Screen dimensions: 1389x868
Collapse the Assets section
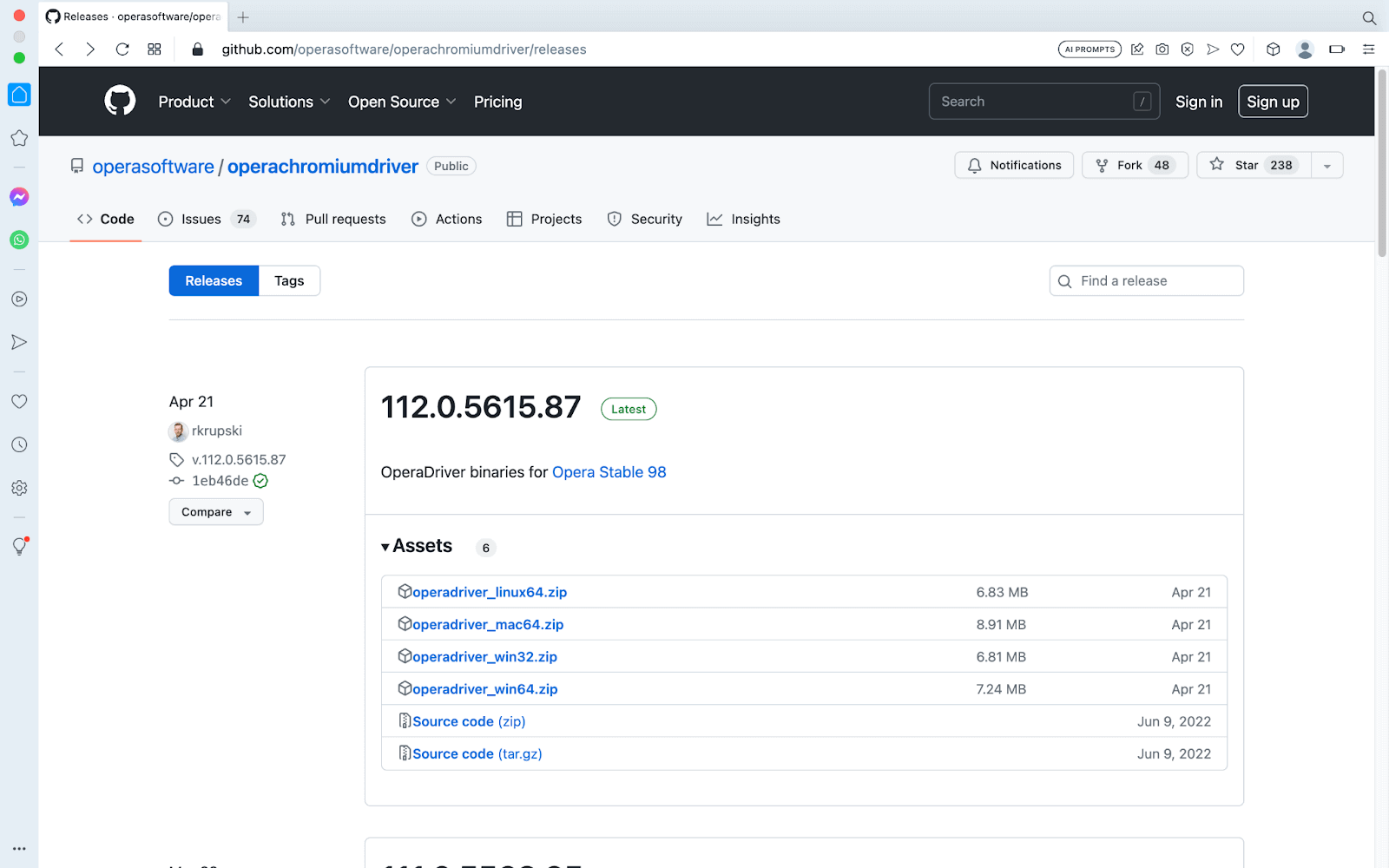click(x=418, y=546)
